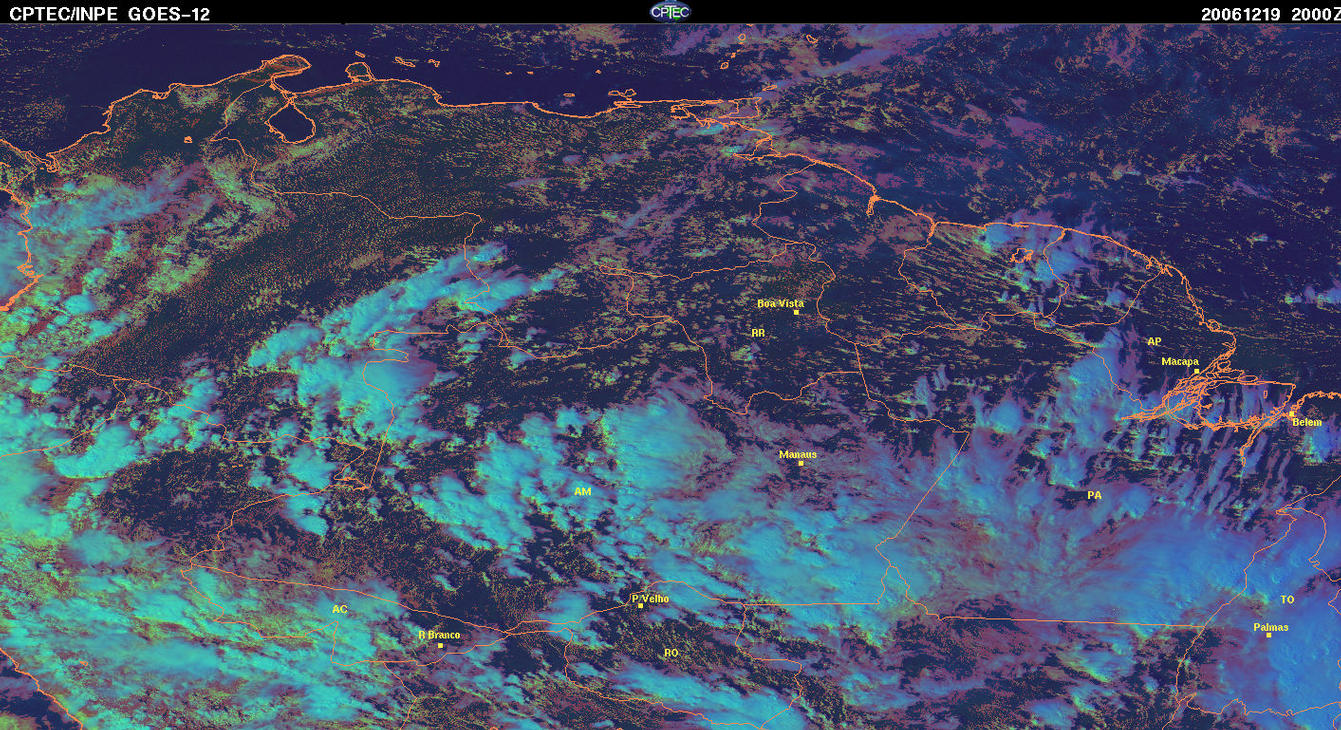Click the CPTEC/INPE GOES-12 title text

tap(110, 13)
